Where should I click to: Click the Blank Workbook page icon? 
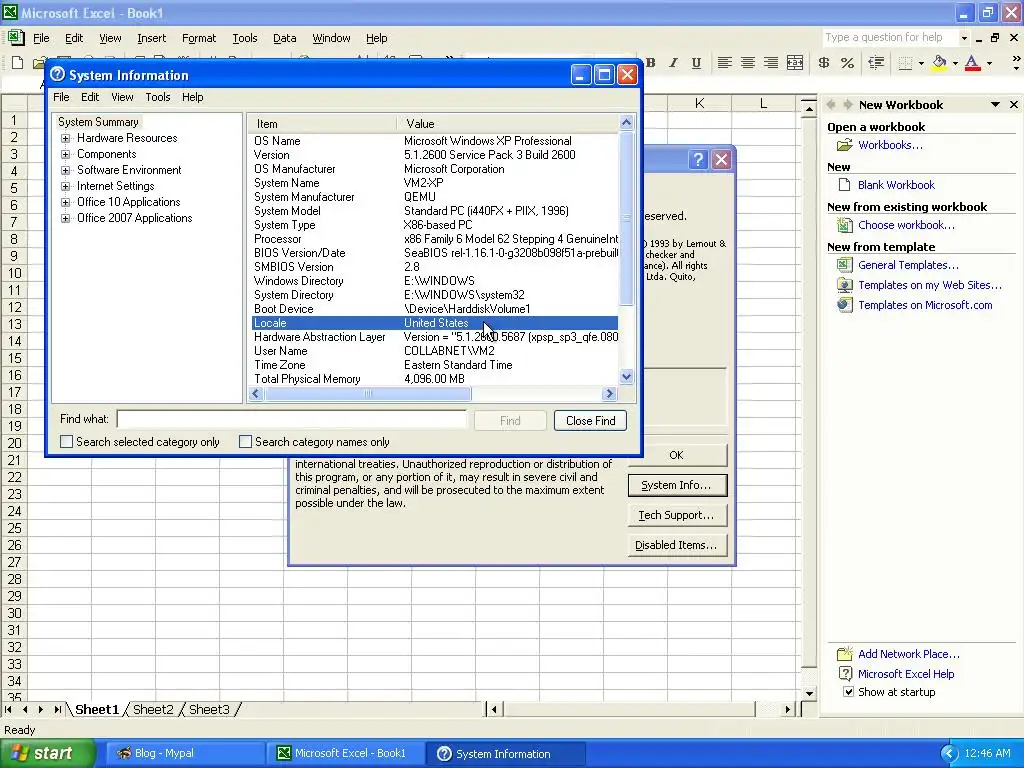pos(844,185)
